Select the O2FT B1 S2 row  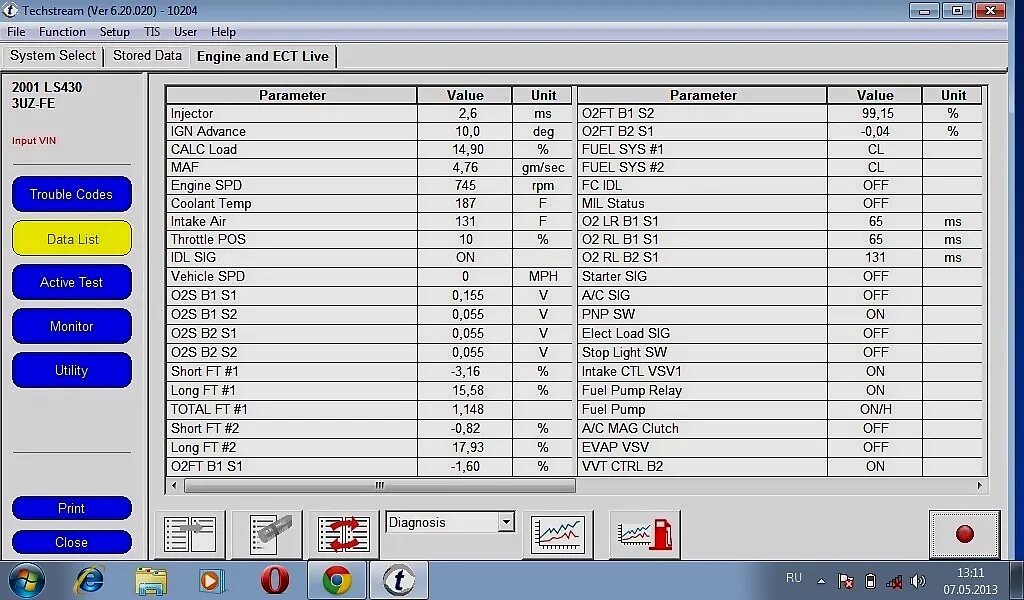click(780, 113)
